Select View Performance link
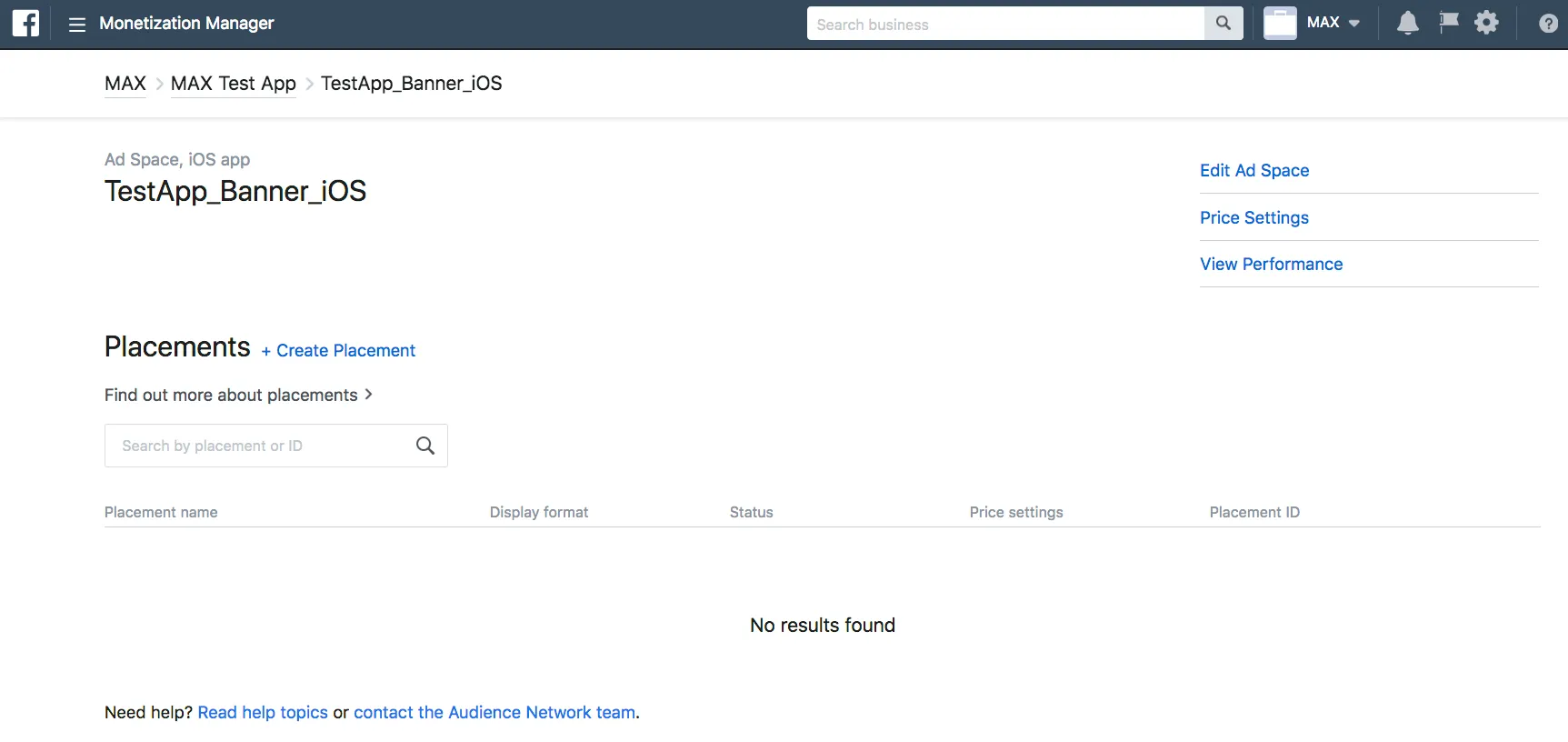Screen dimensions: 1568x742 [x=1271, y=264]
